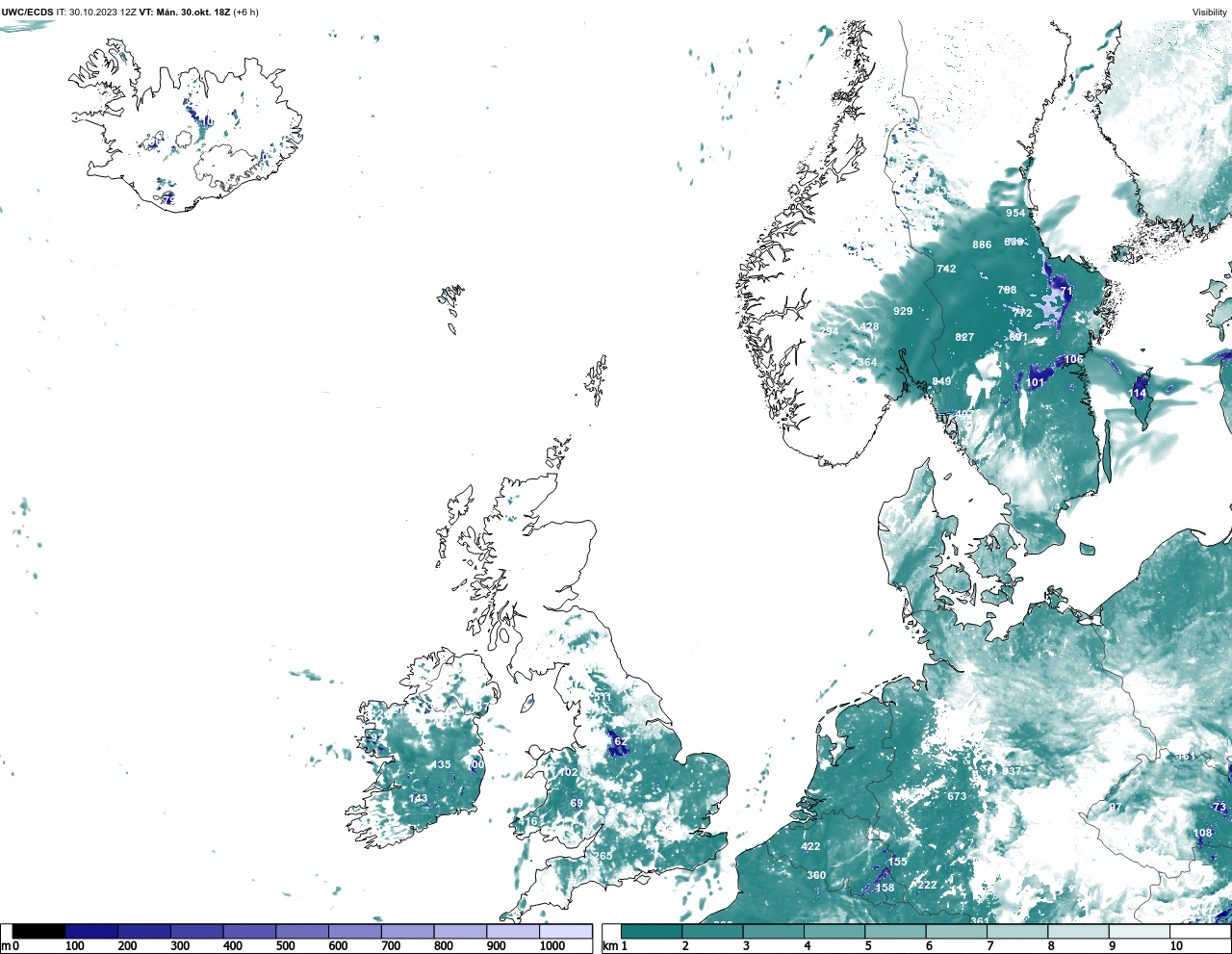Click the '929' visibility value over Norway–Sweden
Image resolution: width=1232 pixels, height=954 pixels.
click(903, 311)
